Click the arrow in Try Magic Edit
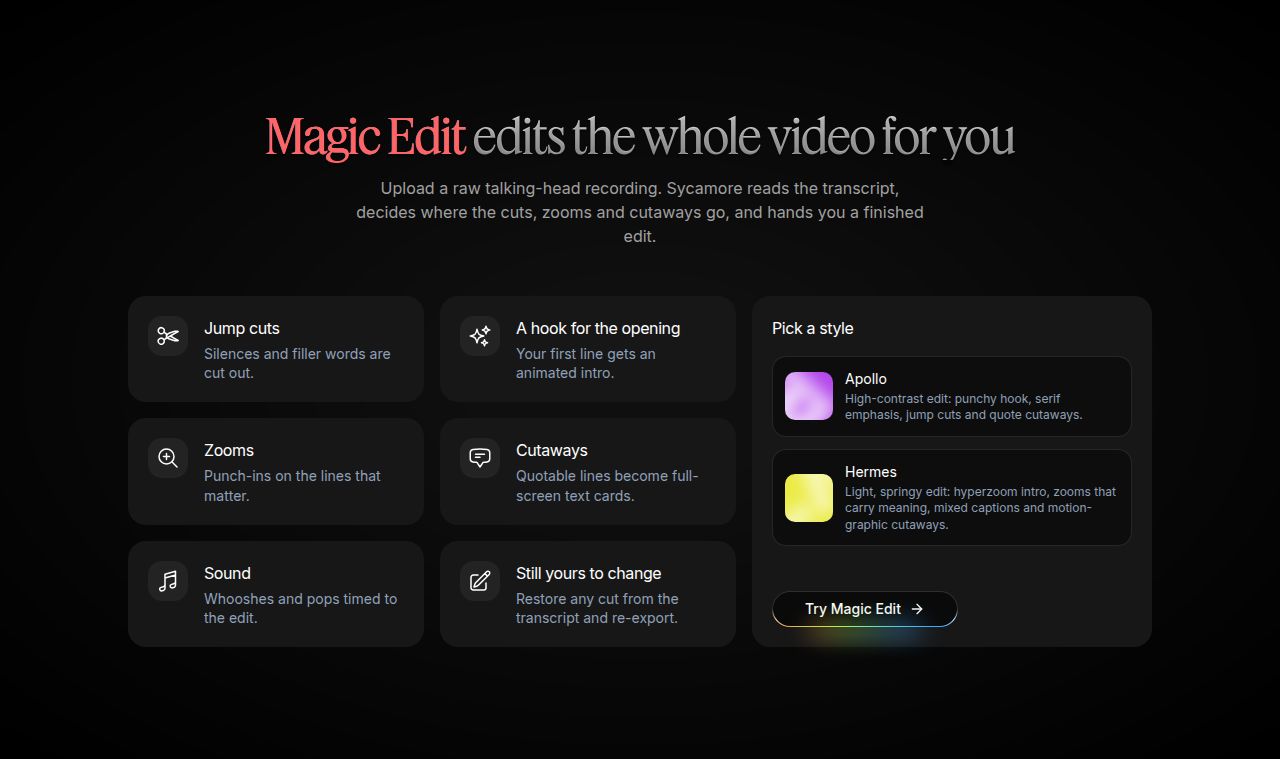The width and height of the screenshot is (1280, 759). click(917, 609)
